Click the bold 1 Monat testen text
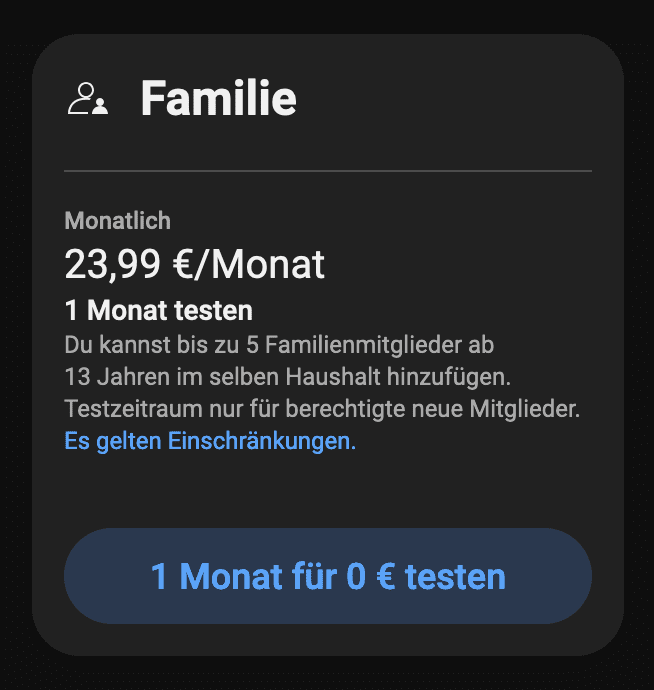Image resolution: width=654 pixels, height=690 pixels. coord(159,310)
